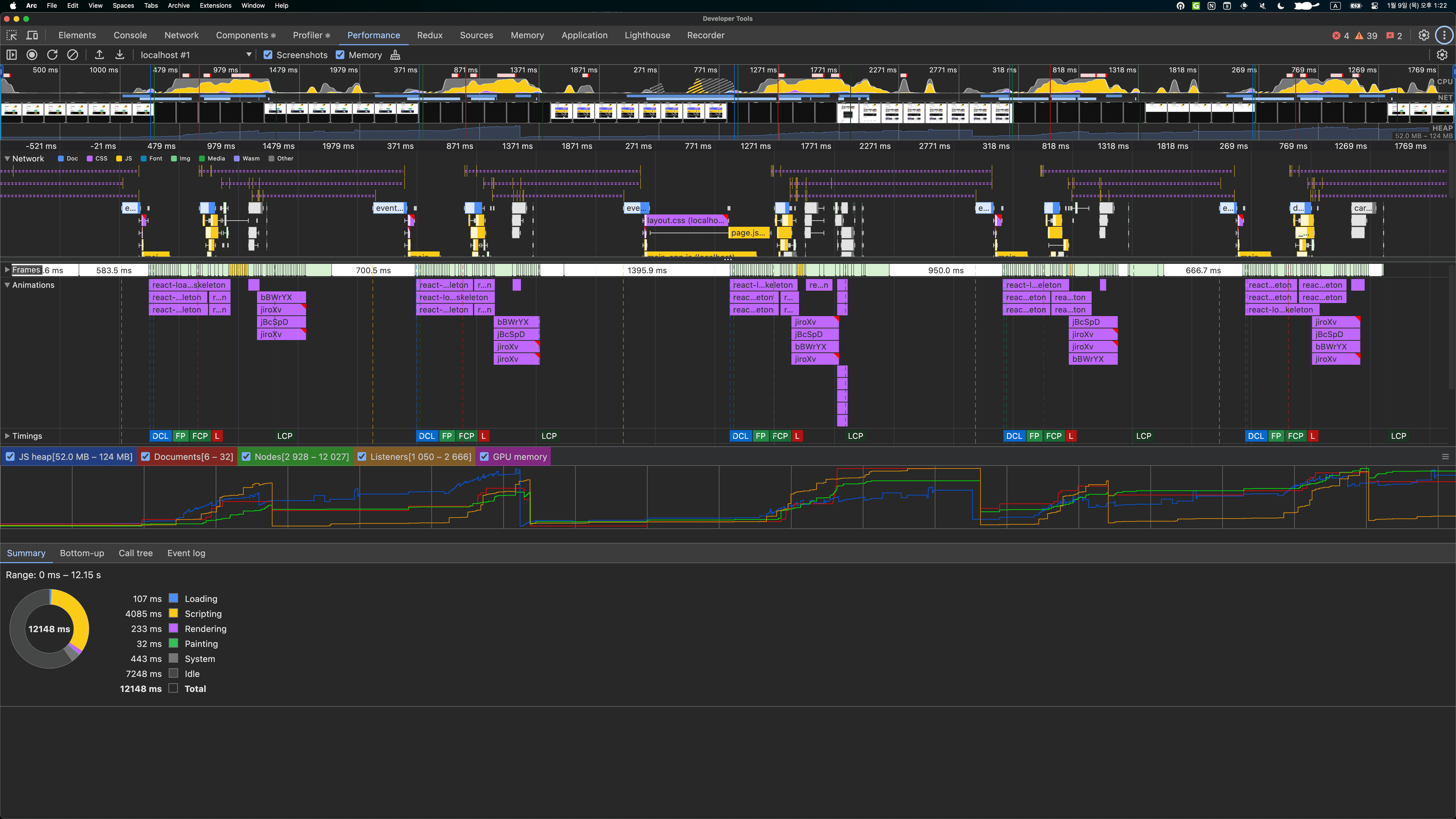Uncheck the Memory checkbox
1456x819 pixels.
340,55
